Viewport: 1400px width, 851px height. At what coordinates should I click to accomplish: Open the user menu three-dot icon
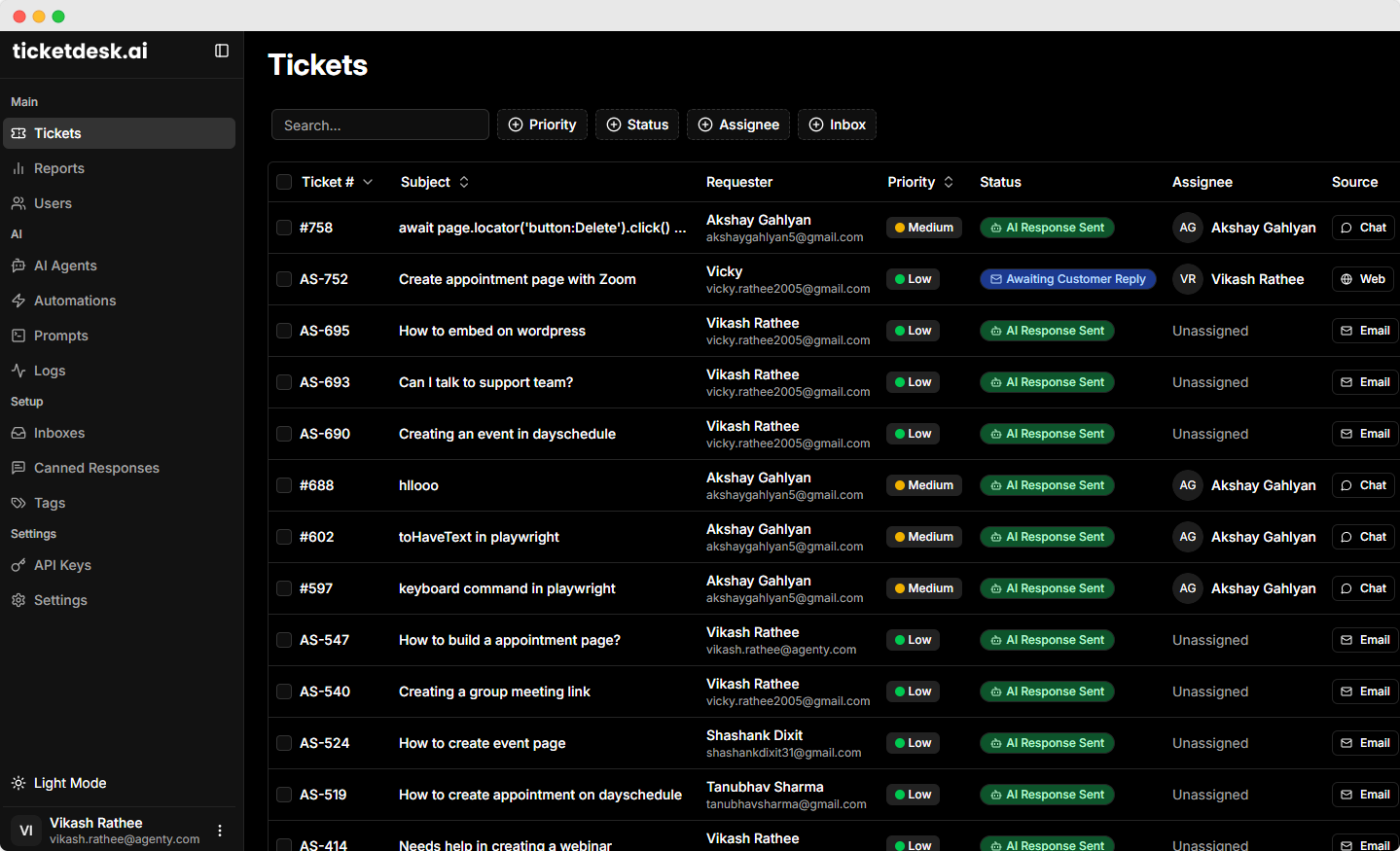(x=220, y=831)
